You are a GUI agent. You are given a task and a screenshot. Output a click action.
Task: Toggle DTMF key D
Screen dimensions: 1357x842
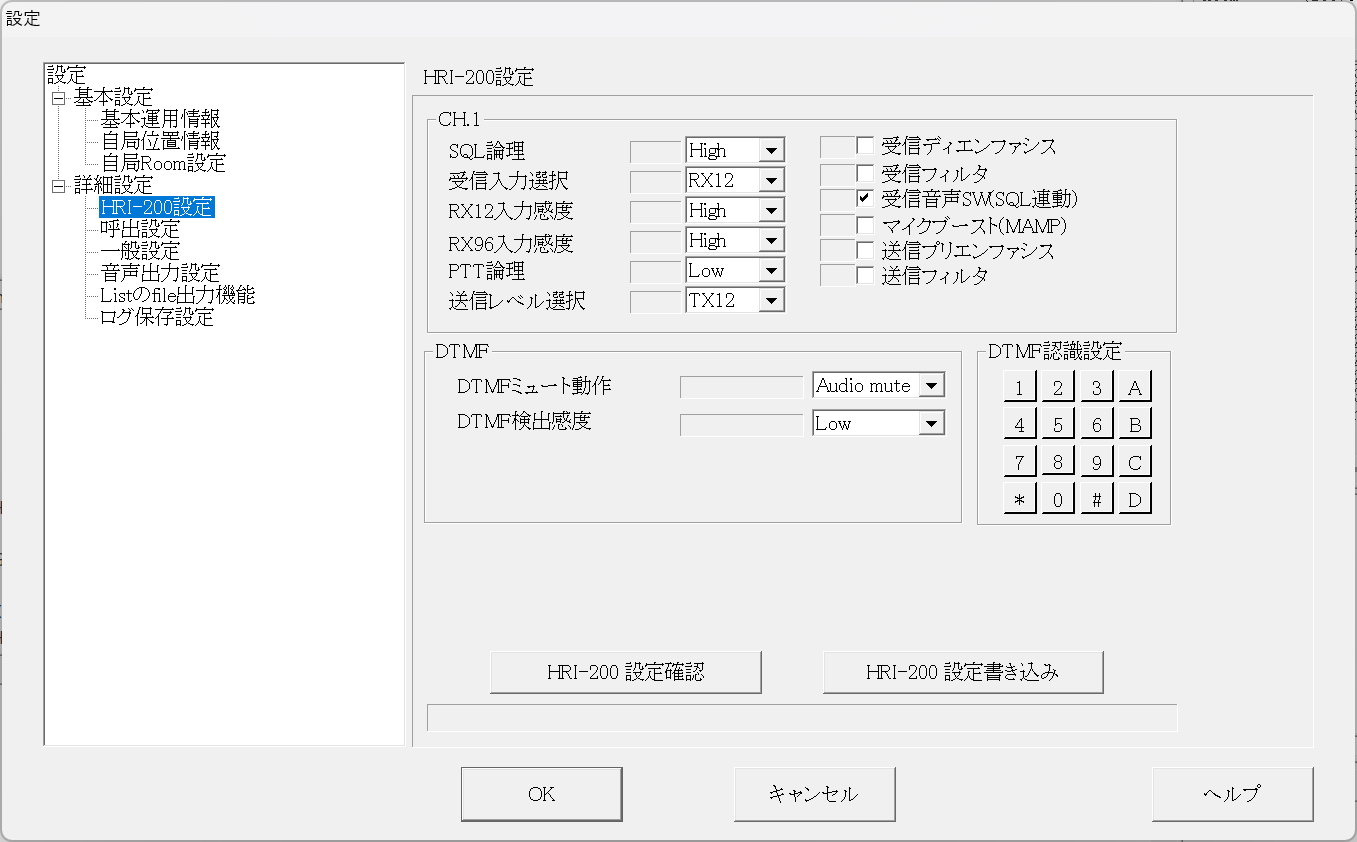(x=1135, y=499)
